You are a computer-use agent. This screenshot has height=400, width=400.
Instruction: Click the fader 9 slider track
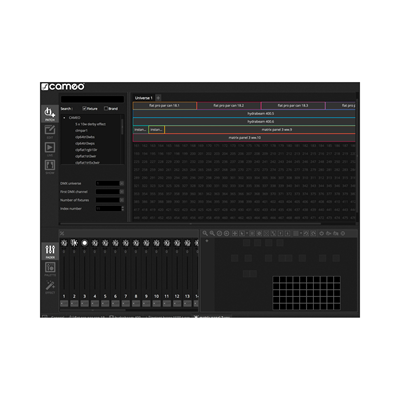(146, 273)
